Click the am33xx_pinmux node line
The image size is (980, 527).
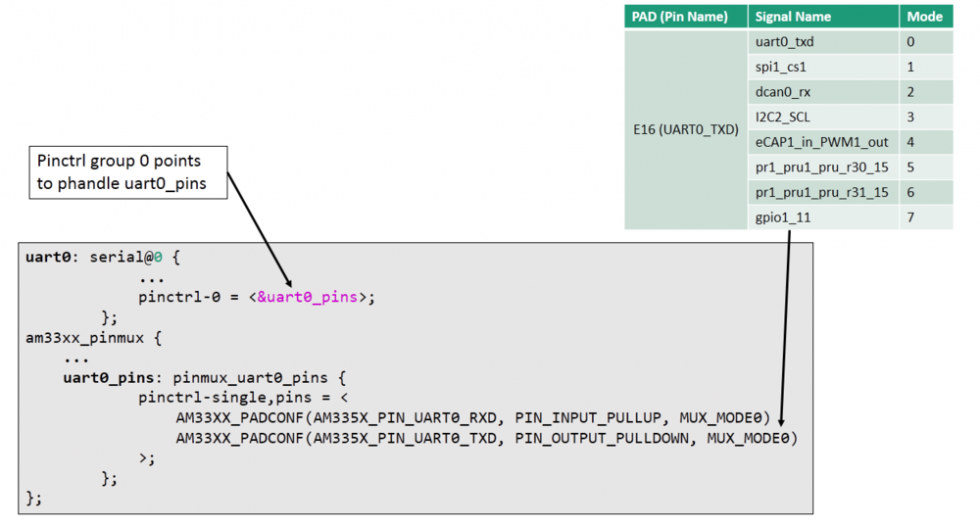tap(86, 337)
